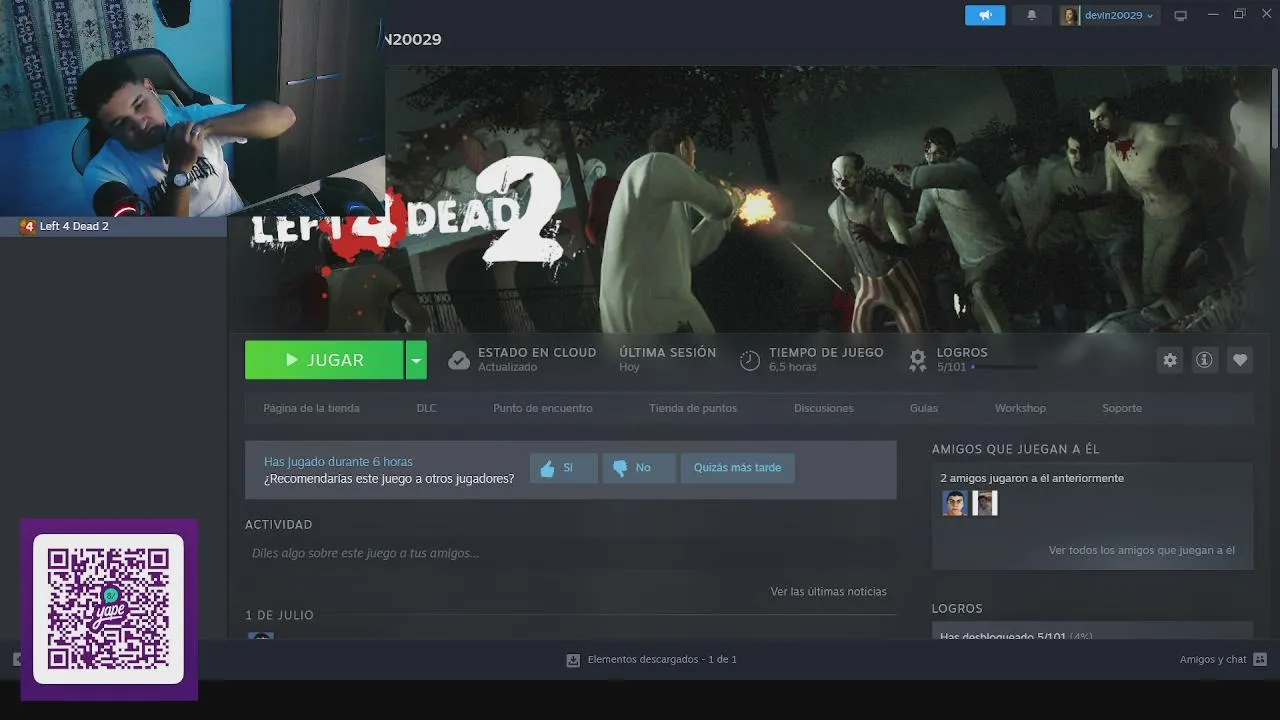Open the Discusiones tab
This screenshot has height=720, width=1280.
pyautogui.click(x=824, y=408)
